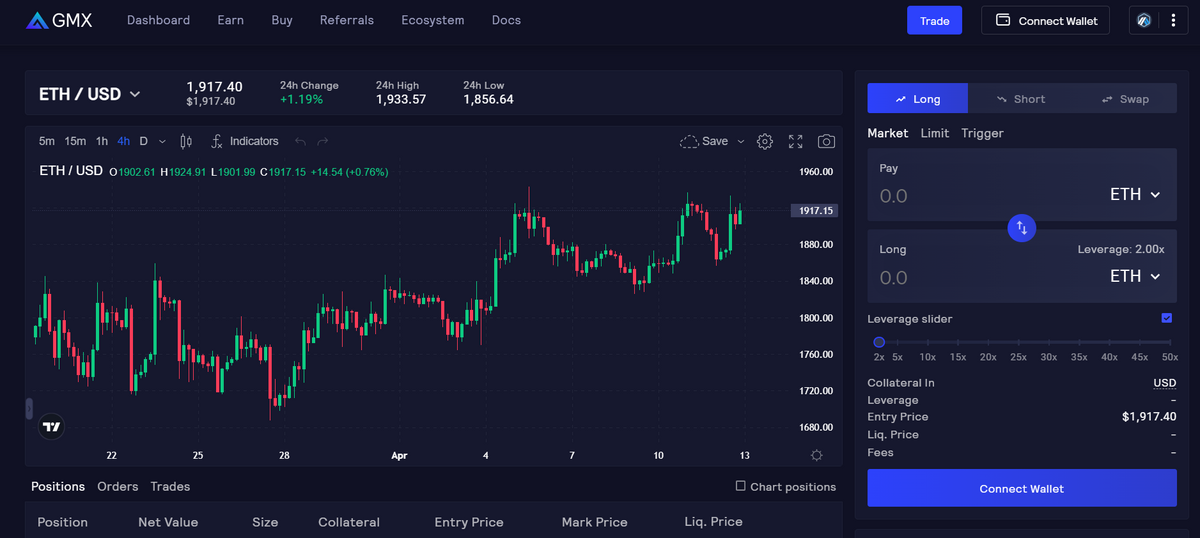Image resolution: width=1200 pixels, height=538 pixels.
Task: Change Collateral In USD selector
Action: tap(1165, 383)
